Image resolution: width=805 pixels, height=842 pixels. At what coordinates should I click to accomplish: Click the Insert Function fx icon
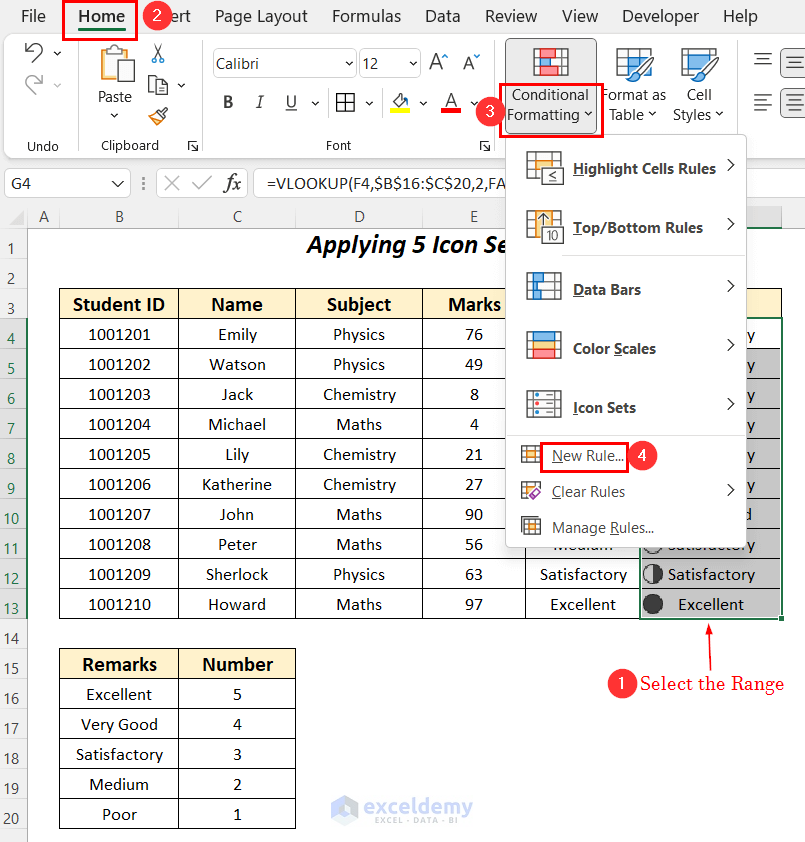pyautogui.click(x=232, y=184)
